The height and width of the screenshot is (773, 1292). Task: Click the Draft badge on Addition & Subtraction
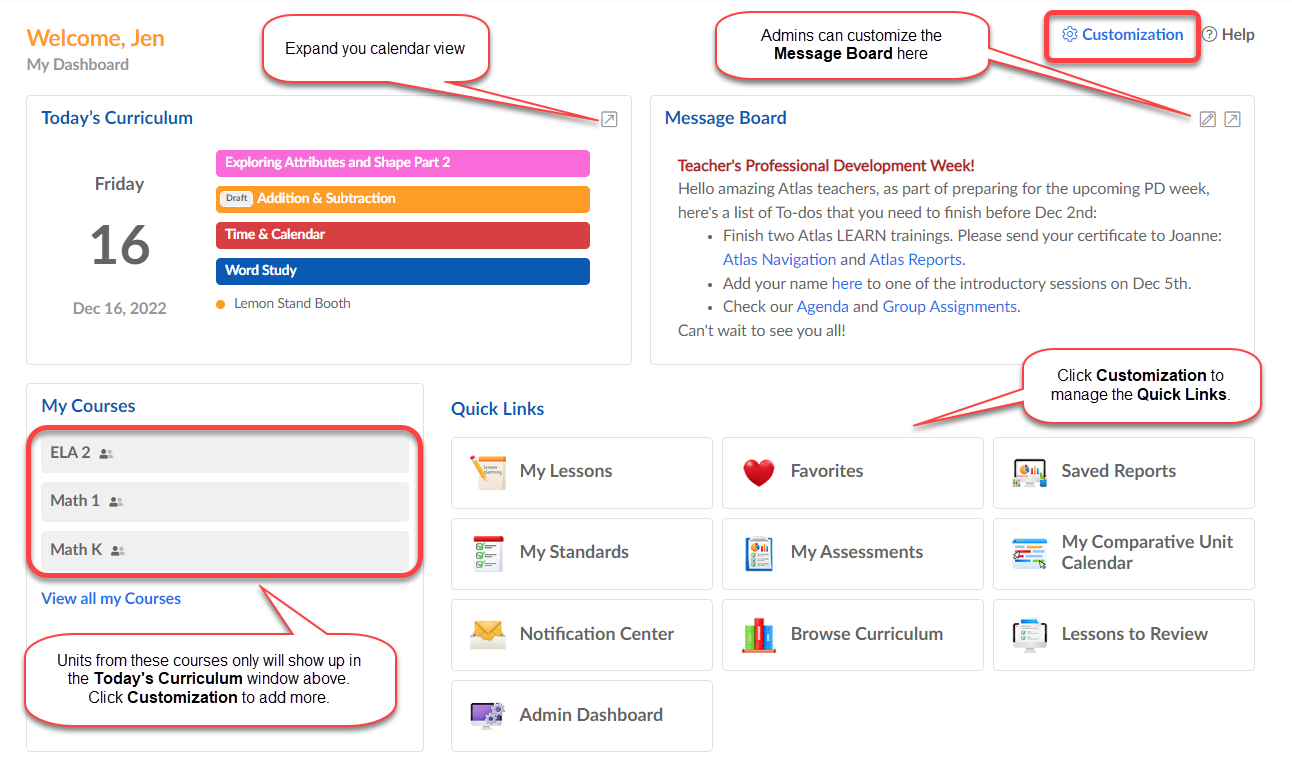click(236, 199)
